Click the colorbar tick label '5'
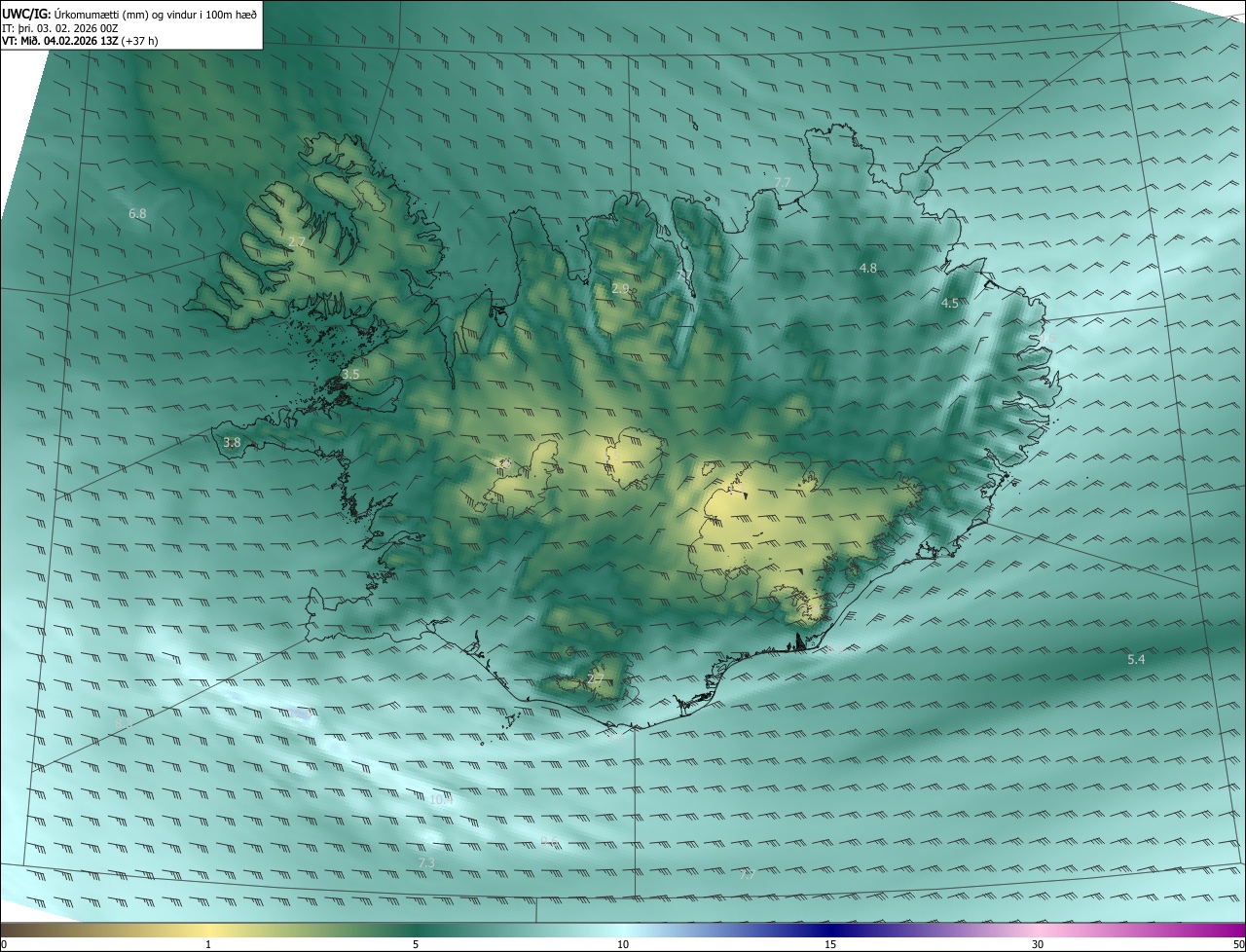This screenshot has height=952, width=1246. pos(416,944)
